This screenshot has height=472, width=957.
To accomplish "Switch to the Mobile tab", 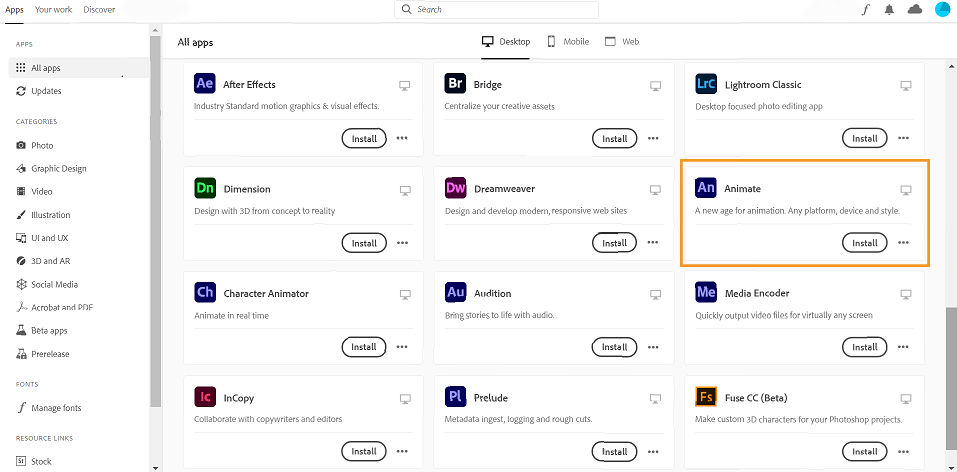I will click(x=568, y=42).
